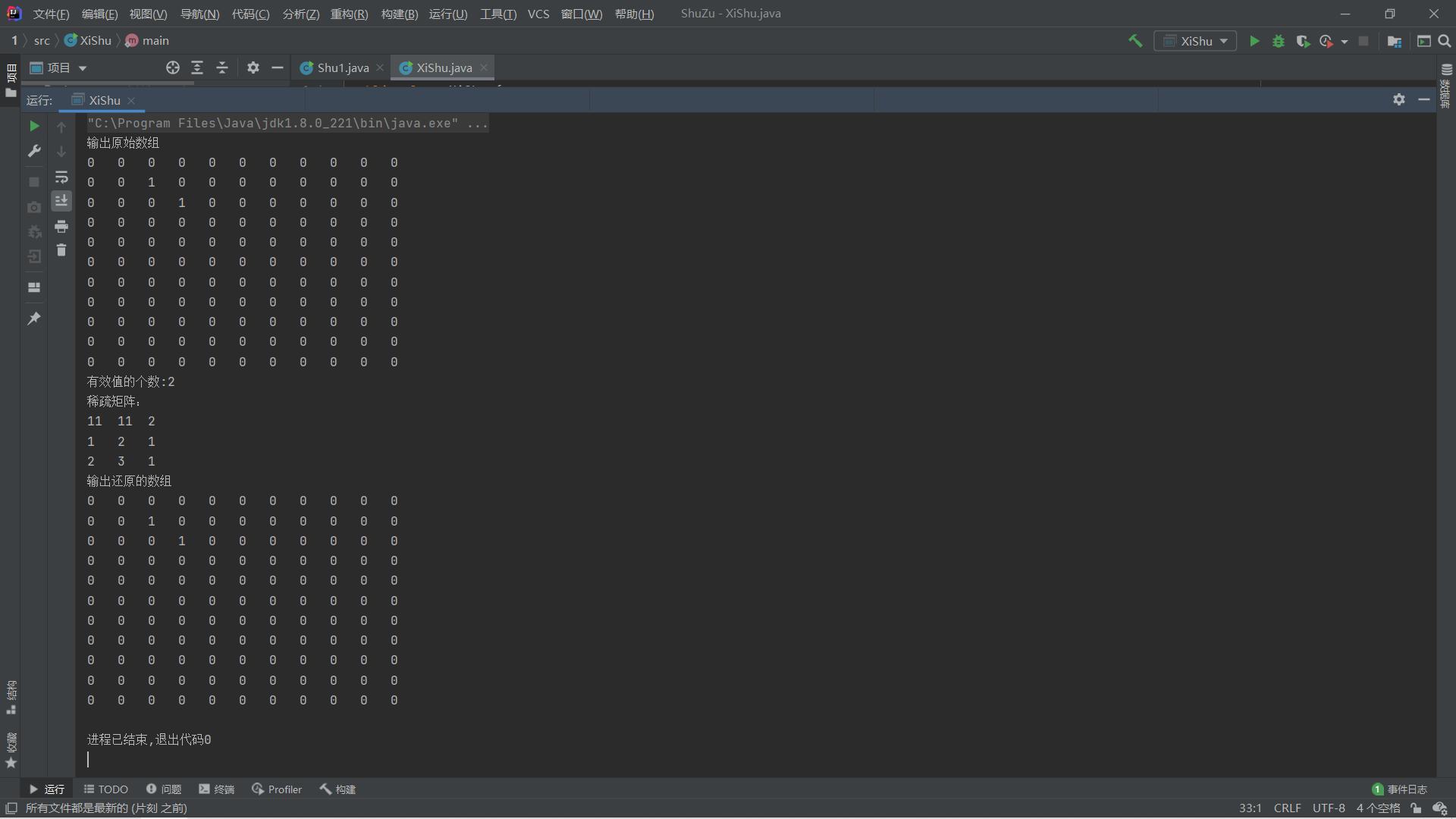Screen dimensions: 1456x819
Task: Open Search Everywhere magnifier icon
Action: coord(1445,41)
